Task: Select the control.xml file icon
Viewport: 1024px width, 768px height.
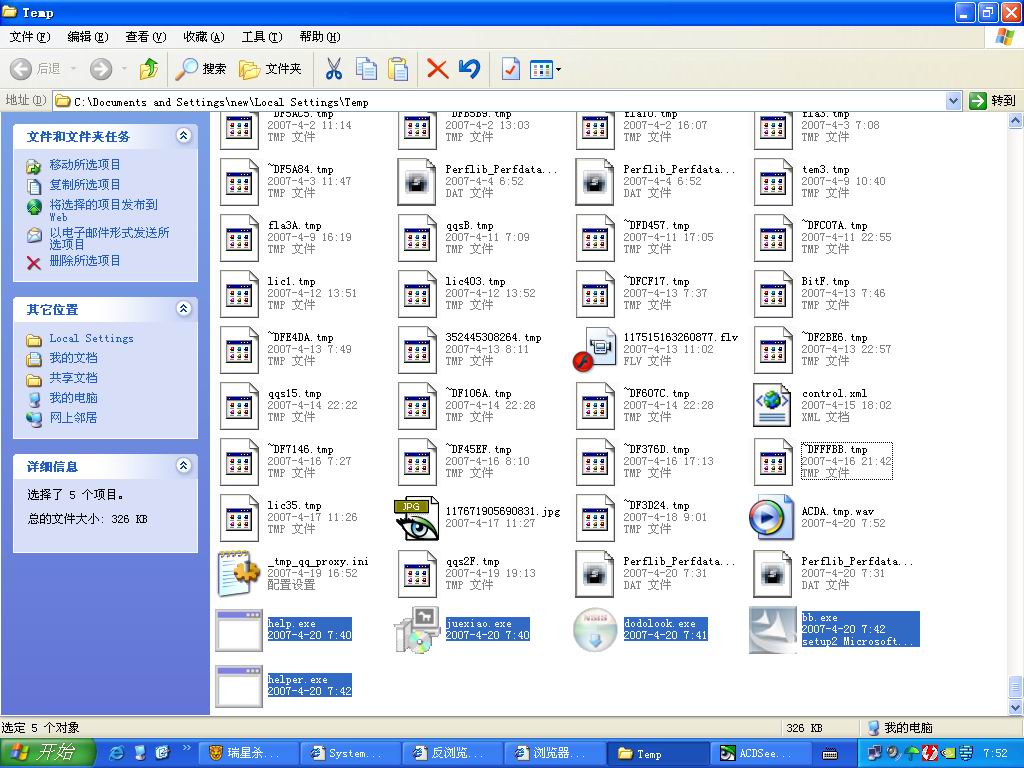Action: pos(772,406)
